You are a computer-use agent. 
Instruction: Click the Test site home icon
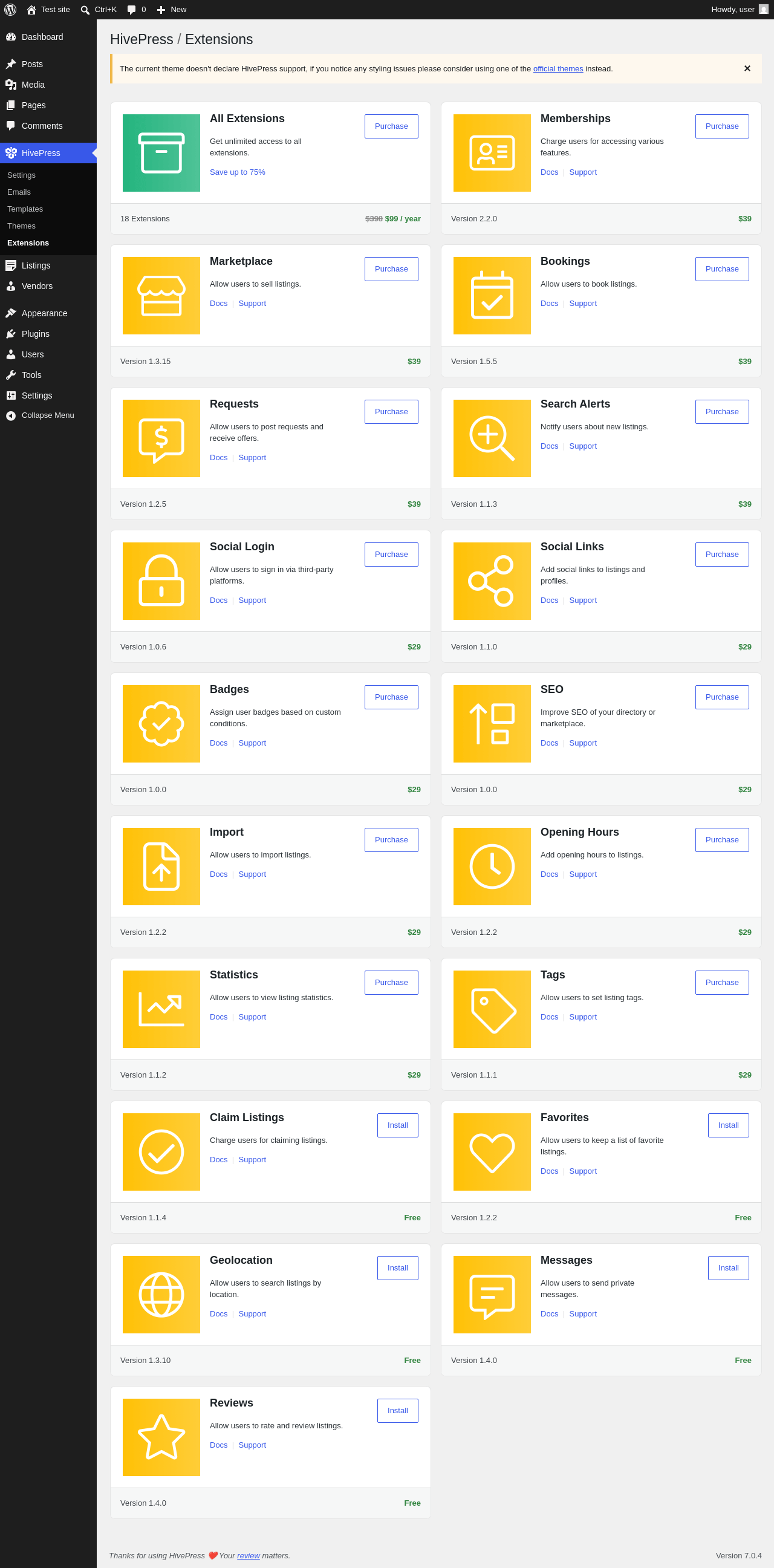pyautogui.click(x=31, y=10)
